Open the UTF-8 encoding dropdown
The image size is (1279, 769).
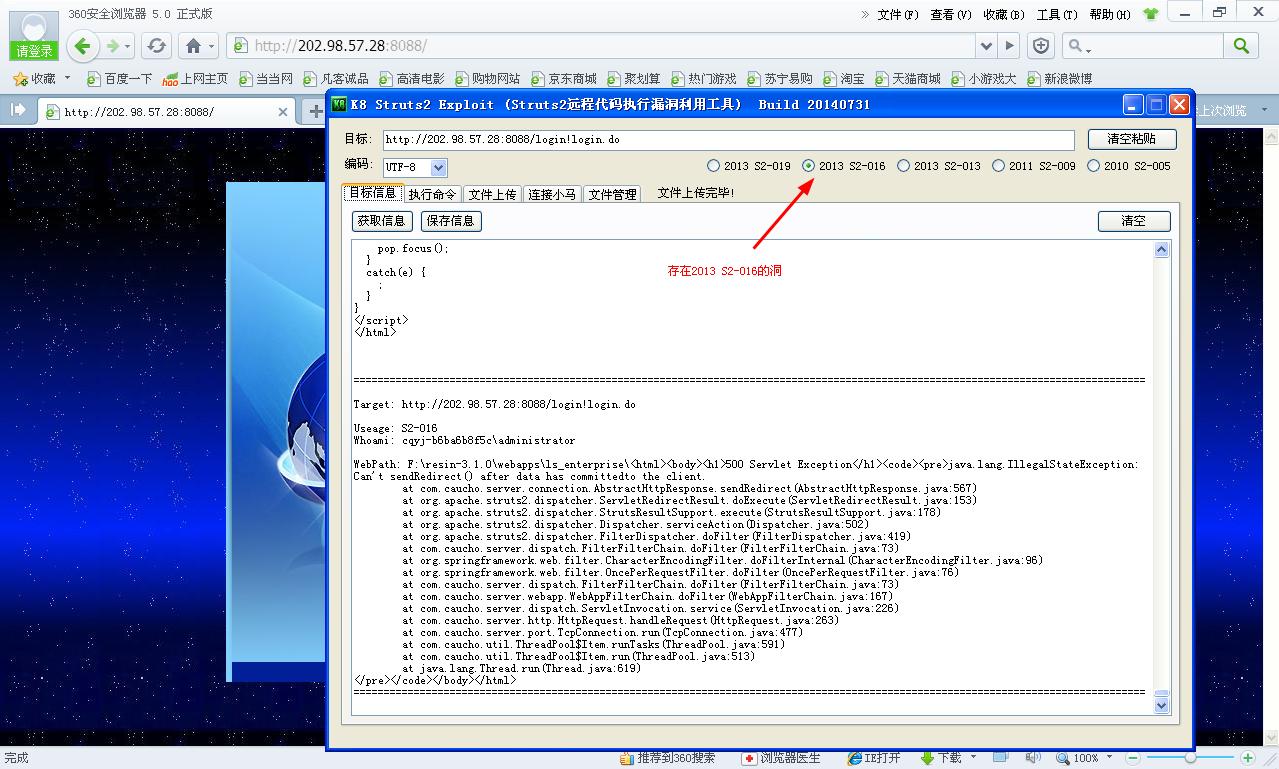(x=438, y=168)
